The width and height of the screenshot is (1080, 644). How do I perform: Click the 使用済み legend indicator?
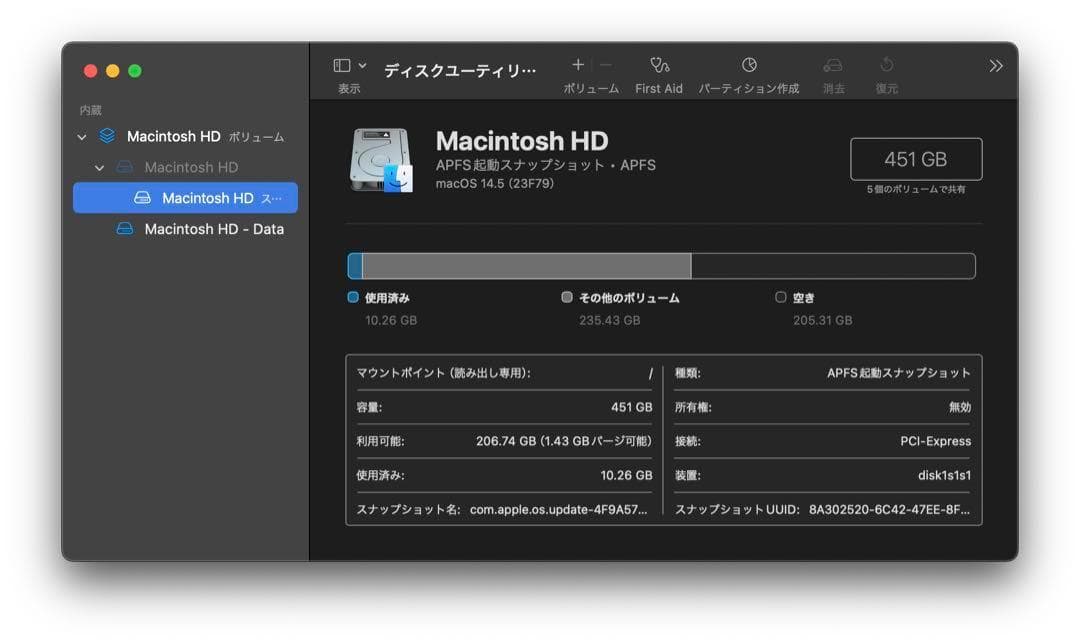point(352,297)
